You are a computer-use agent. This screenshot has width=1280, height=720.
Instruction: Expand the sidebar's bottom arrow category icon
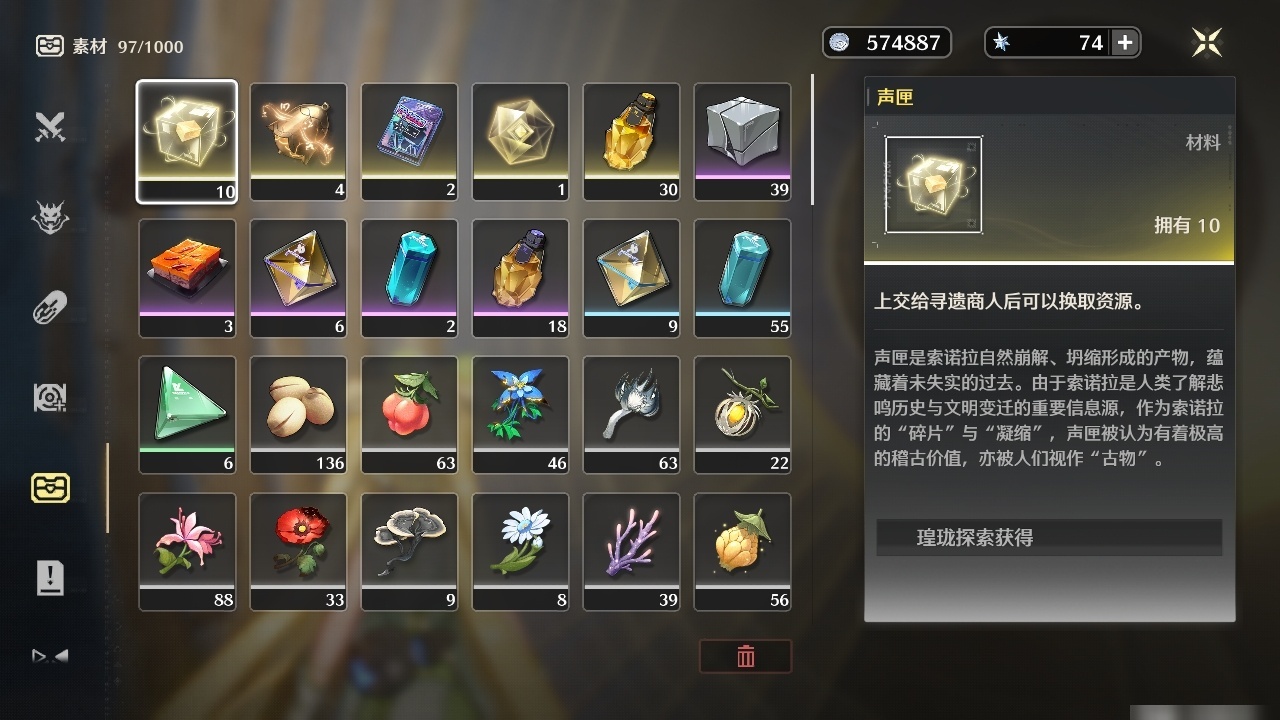[50, 657]
